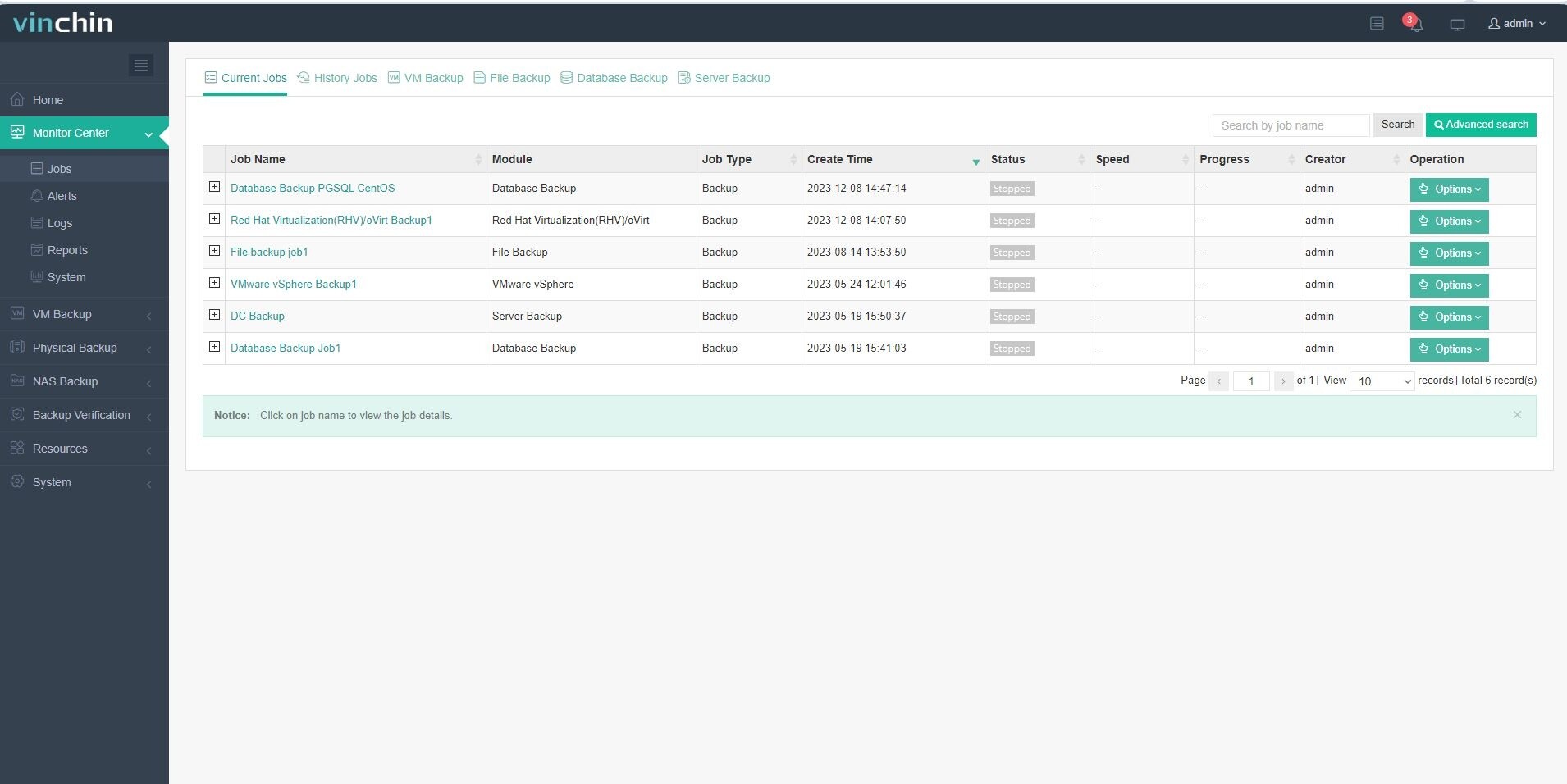This screenshot has height=784, width=1567.
Task: Switch to the History Jobs tab
Action: click(x=337, y=78)
